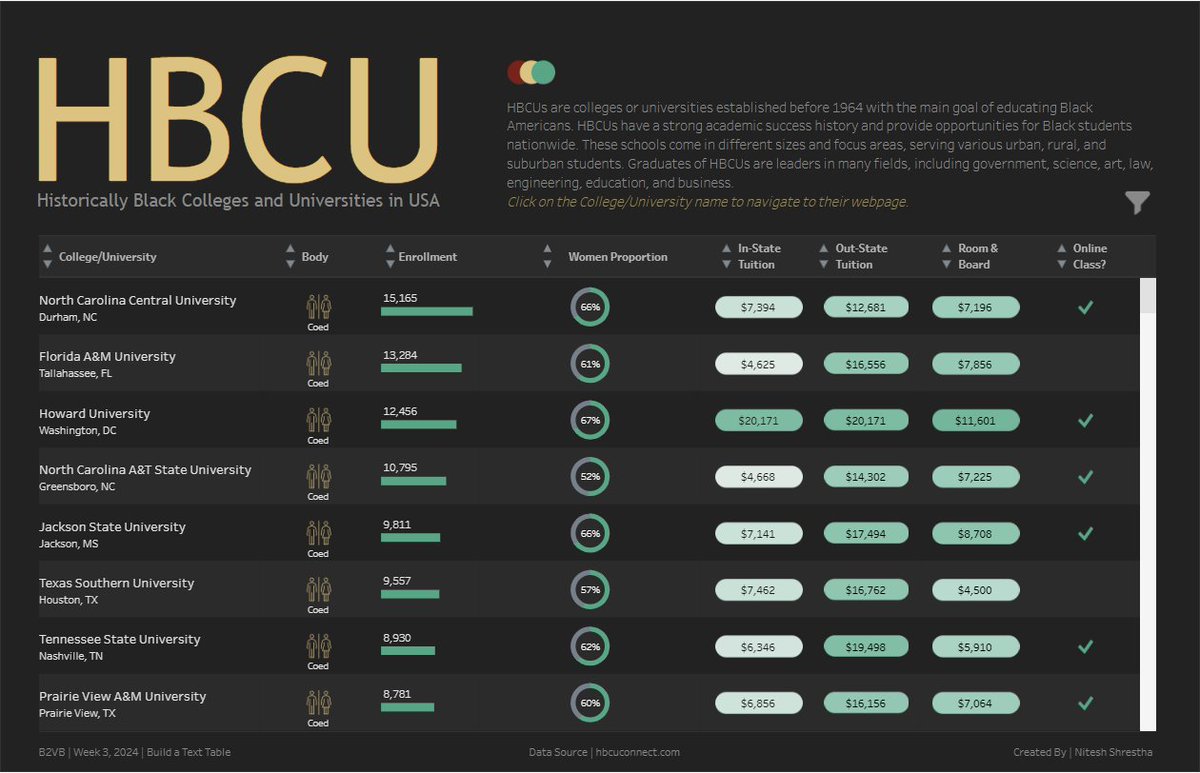
Task: Click out-state tuition pill $17,494
Action: pos(866,534)
